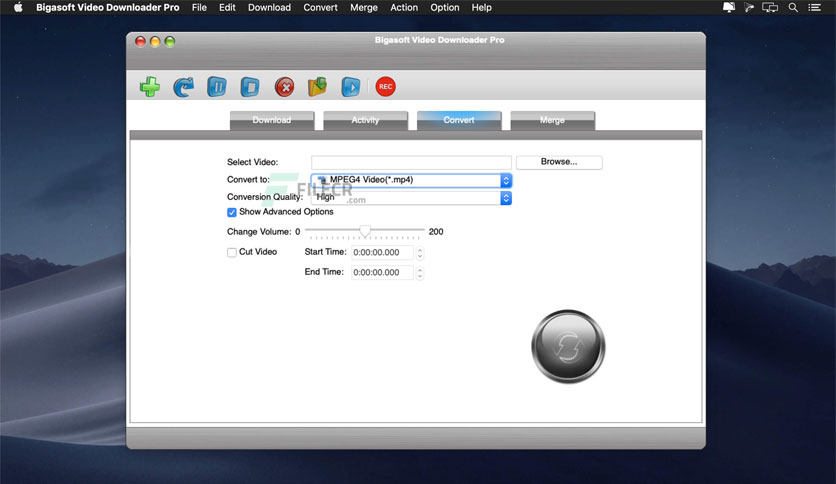This screenshot has width=836, height=484.
Task: Open the download folder icon
Action: tap(317, 86)
